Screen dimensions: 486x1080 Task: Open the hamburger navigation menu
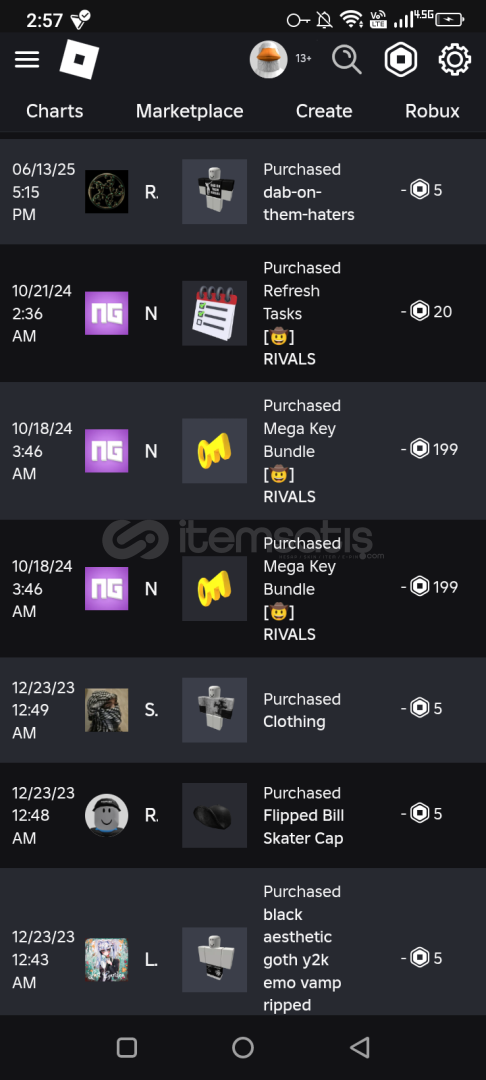(27, 59)
